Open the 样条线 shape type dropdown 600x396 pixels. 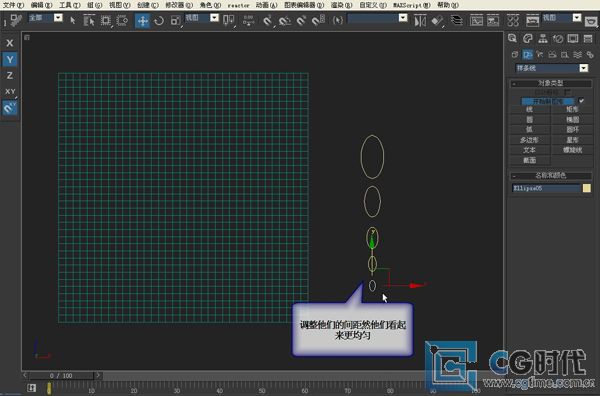click(551, 68)
